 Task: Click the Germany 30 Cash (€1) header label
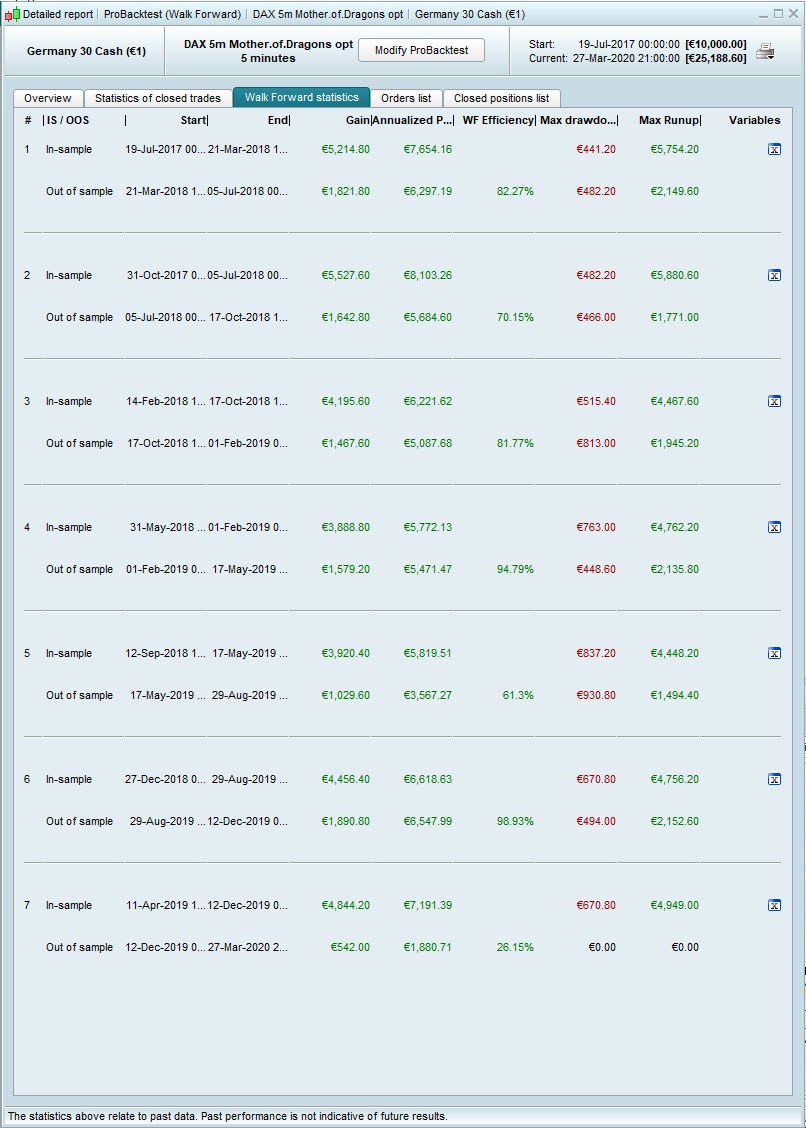point(86,52)
